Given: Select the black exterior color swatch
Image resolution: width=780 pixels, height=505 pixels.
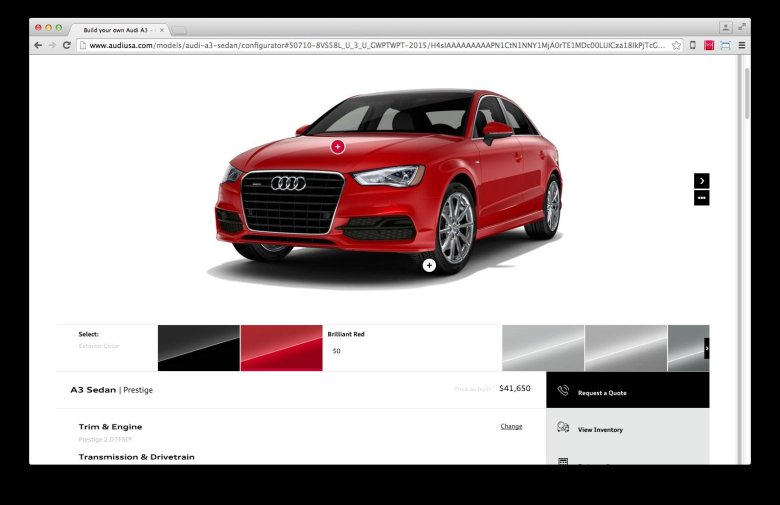Looking at the screenshot, I should tap(198, 348).
